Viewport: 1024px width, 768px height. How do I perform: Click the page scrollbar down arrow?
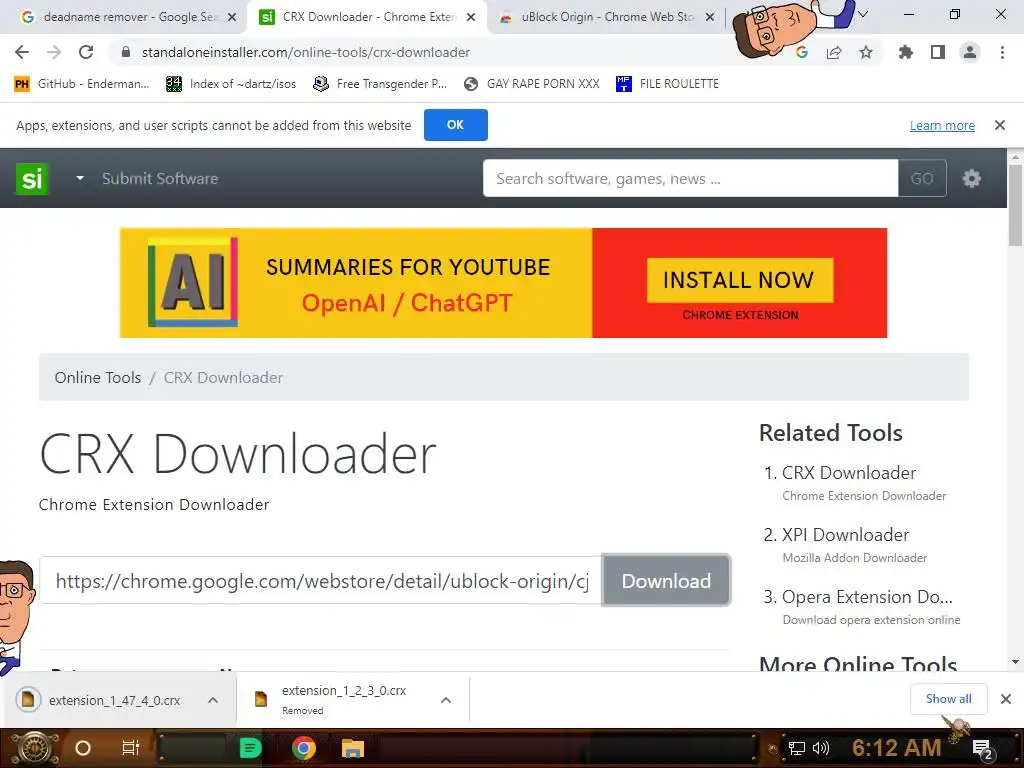tap(1015, 662)
